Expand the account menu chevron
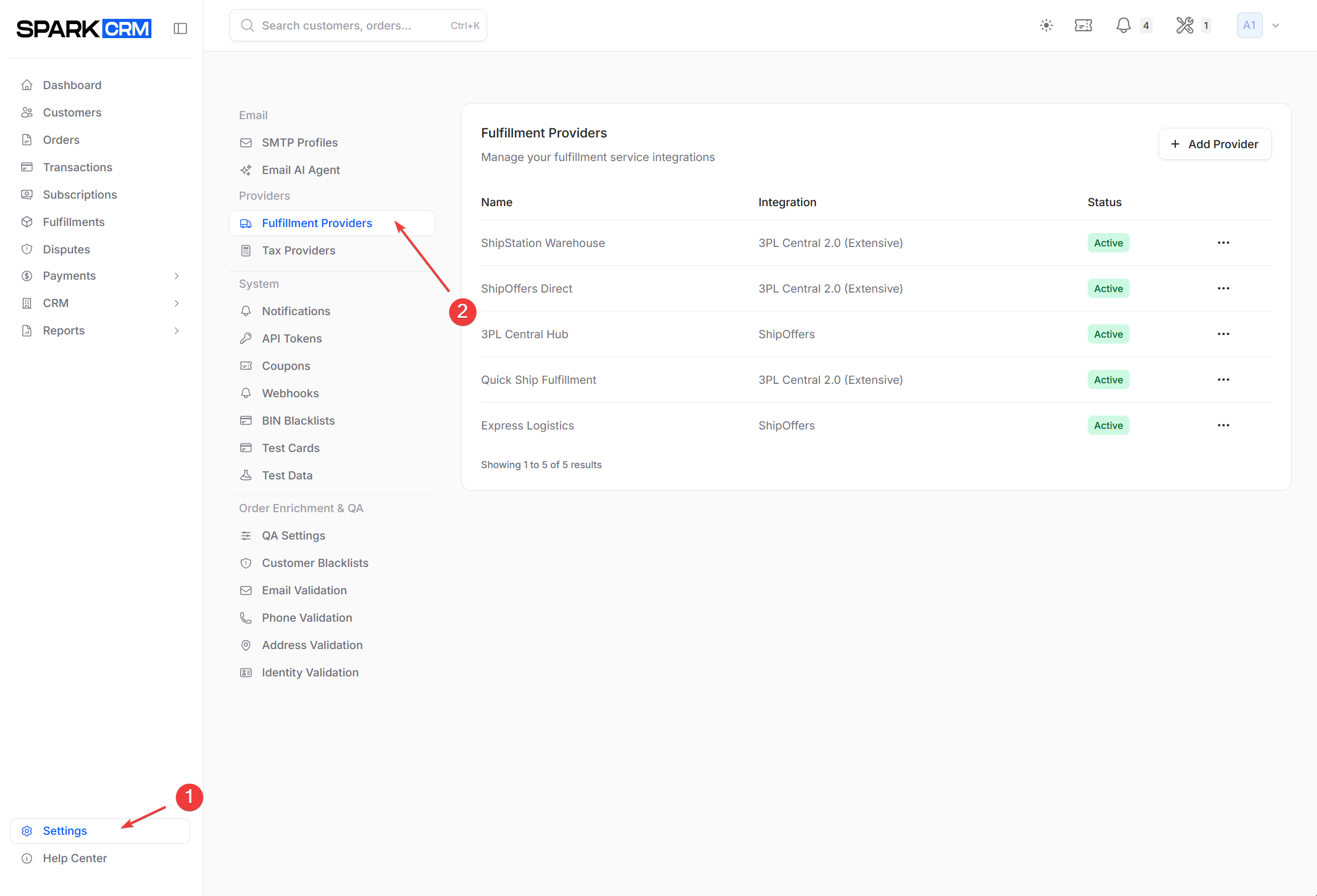The height and width of the screenshot is (896, 1317). [1275, 26]
